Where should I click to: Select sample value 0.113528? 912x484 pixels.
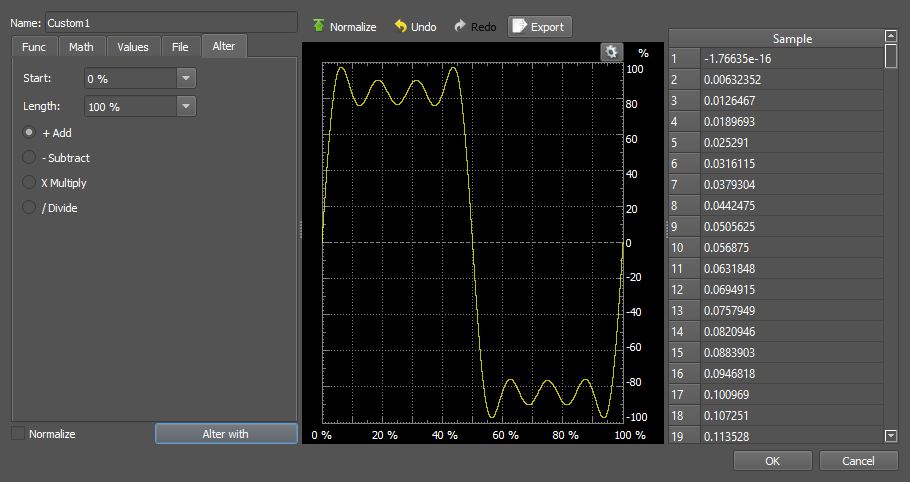pos(792,436)
